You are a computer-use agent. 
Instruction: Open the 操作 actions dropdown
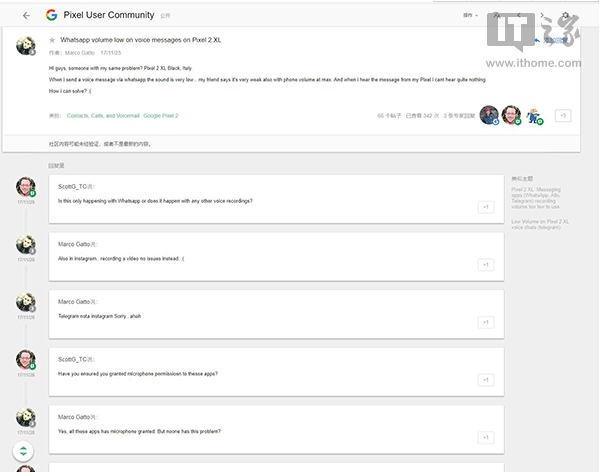(x=470, y=15)
